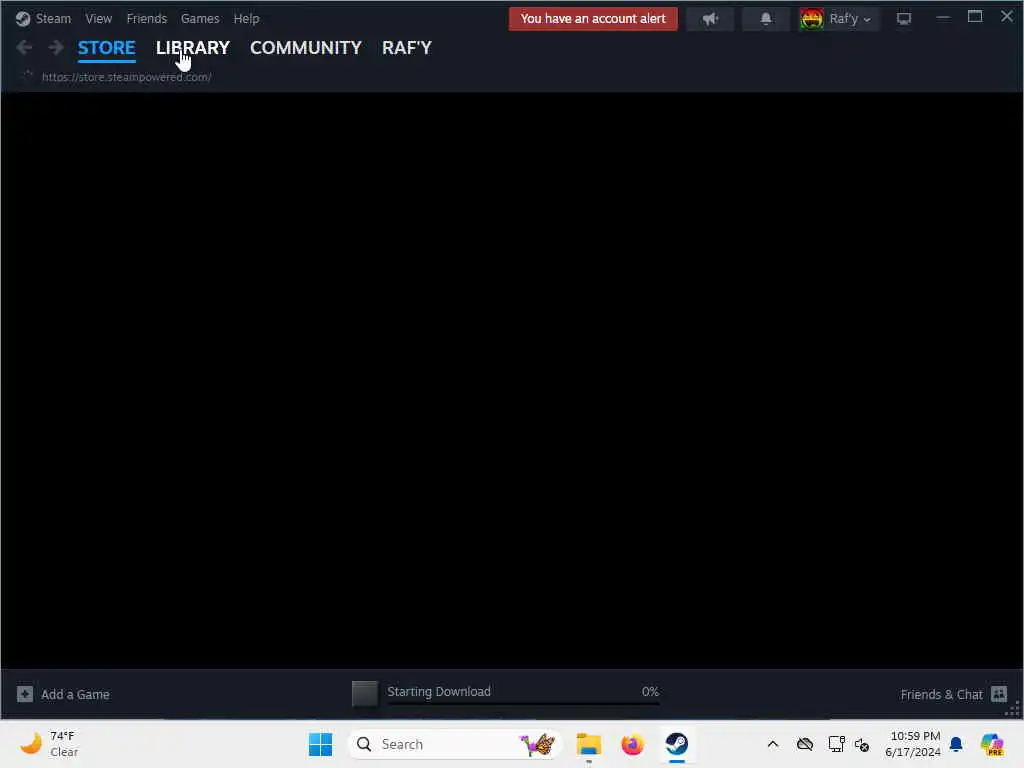1024x768 pixels.
Task: Click the account alert banner
Action: [593, 18]
